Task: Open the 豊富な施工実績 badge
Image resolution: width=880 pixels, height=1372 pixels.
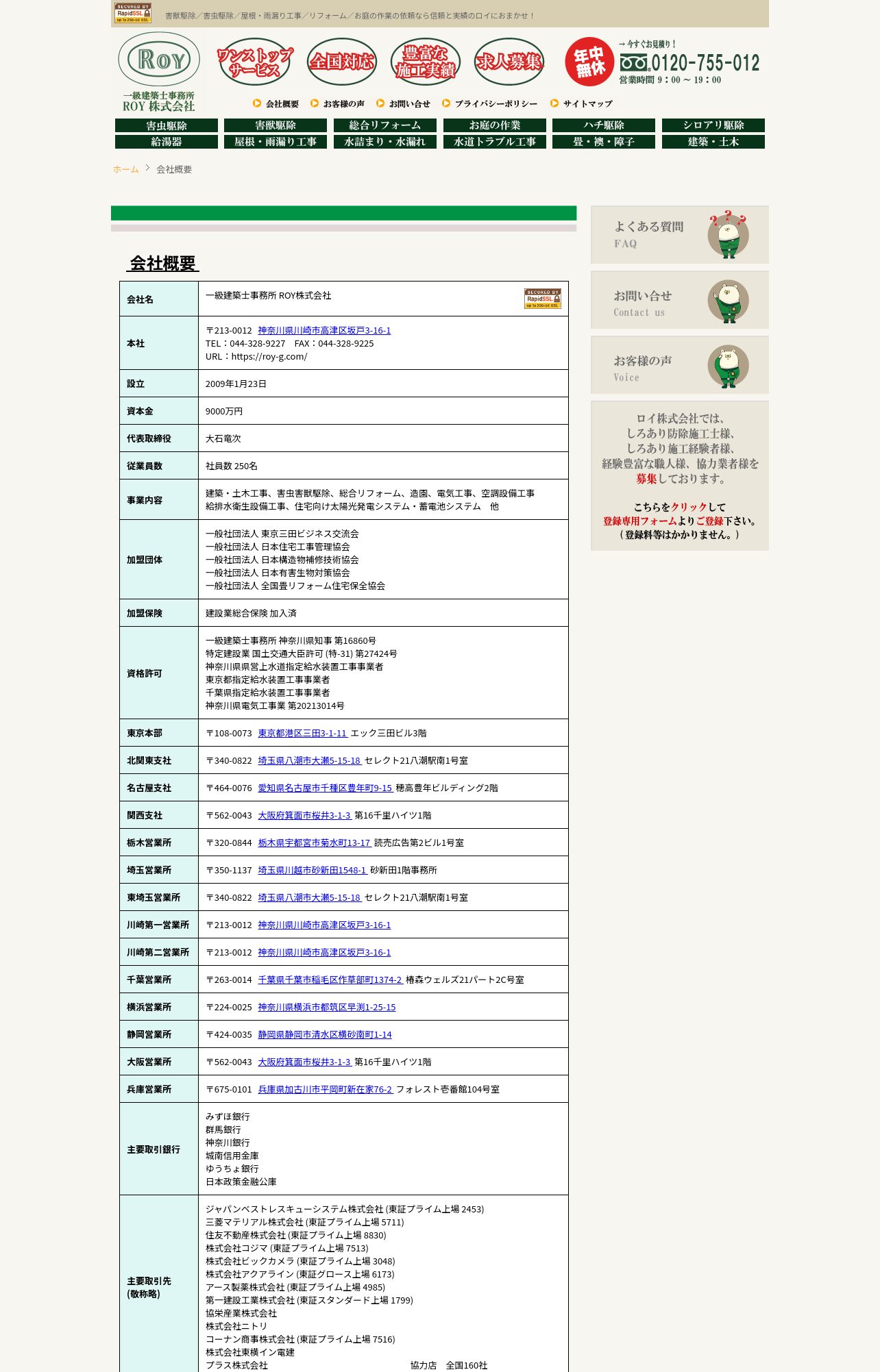Action: (x=426, y=62)
